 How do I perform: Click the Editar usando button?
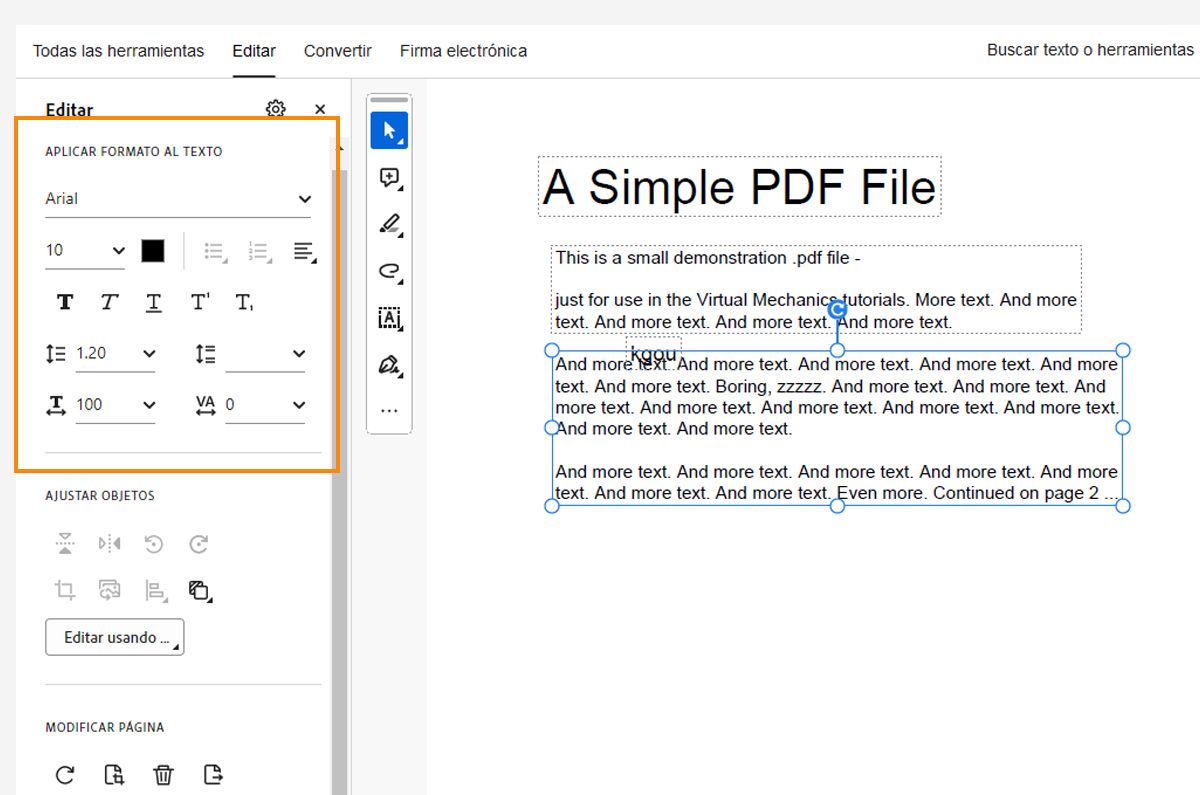(114, 637)
